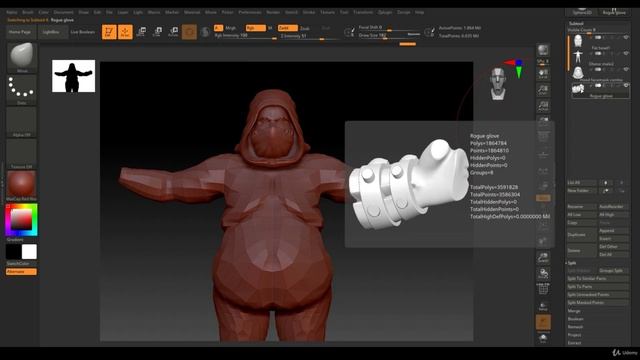Click the Zoom canvas icon on right shelf
This screenshot has width=640, height=360.
(543, 90)
